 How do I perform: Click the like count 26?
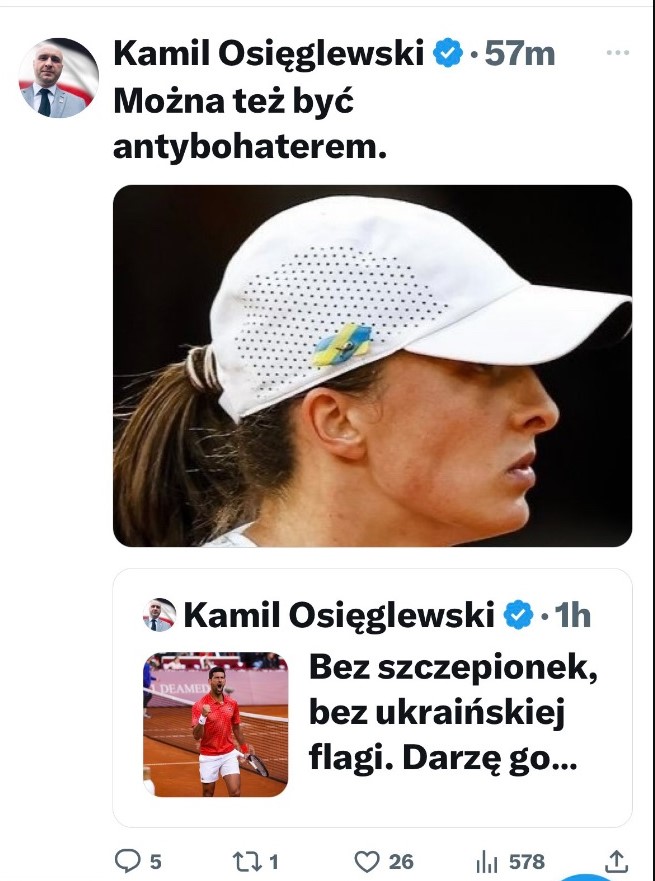point(401,861)
